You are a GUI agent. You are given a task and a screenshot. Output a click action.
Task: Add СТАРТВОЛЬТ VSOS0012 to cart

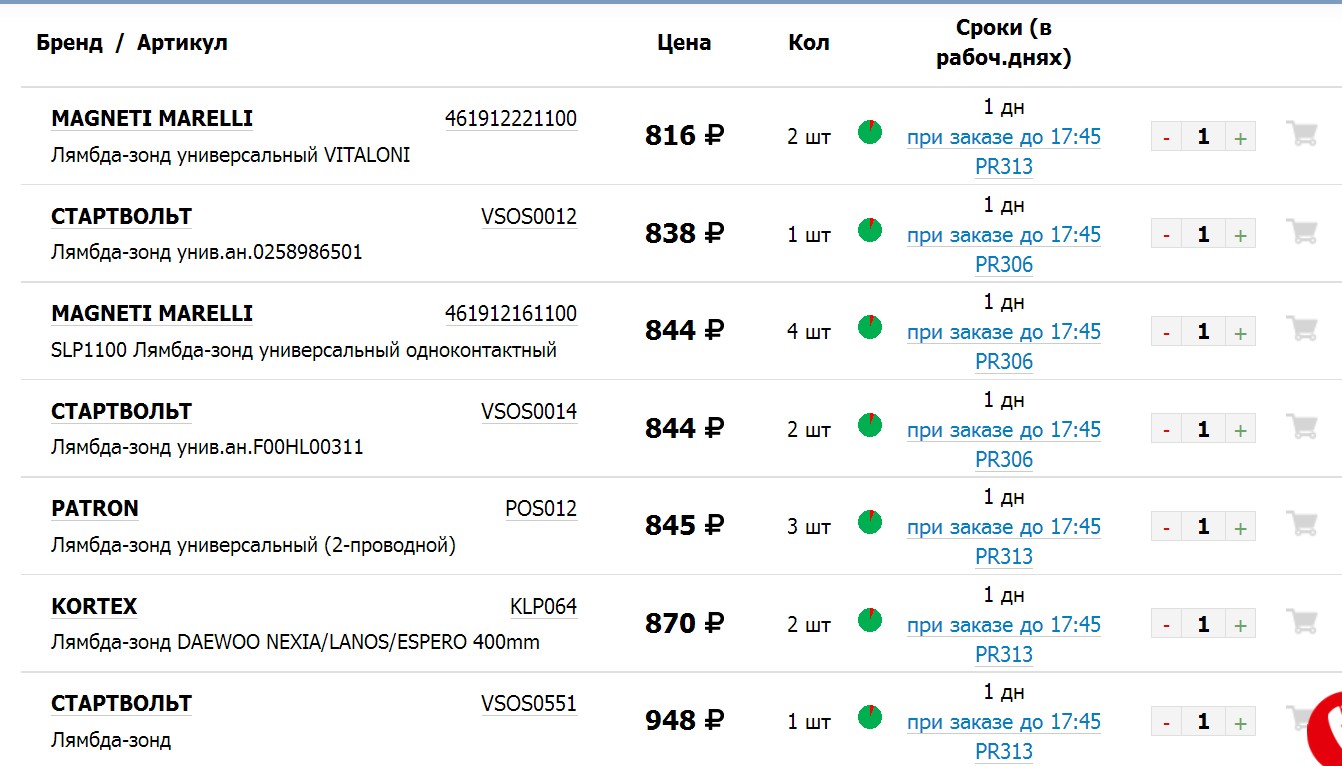pos(1301,232)
